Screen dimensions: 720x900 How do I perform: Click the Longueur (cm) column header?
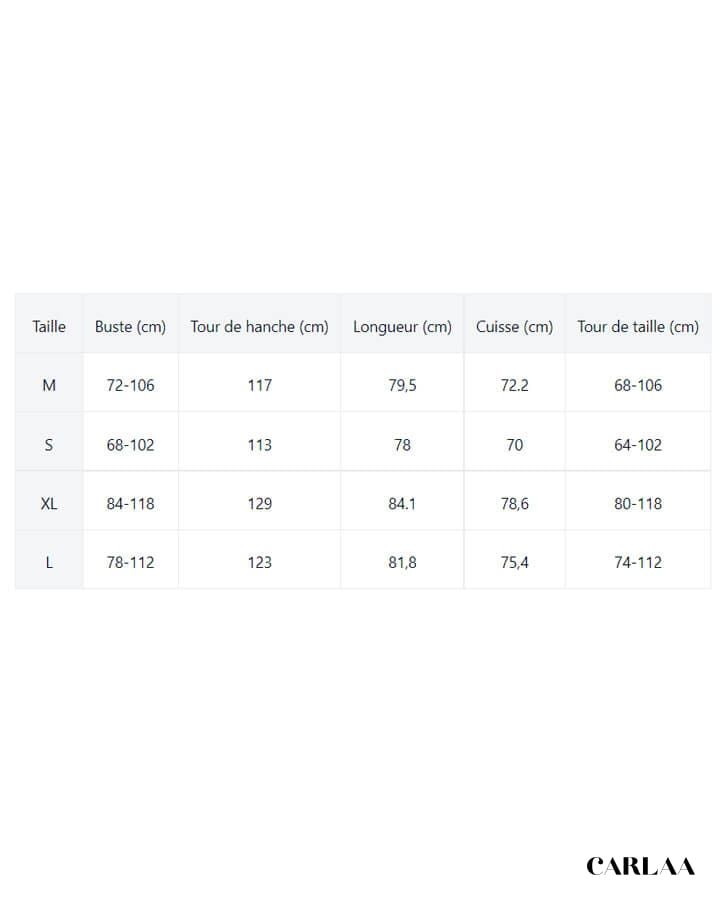pyautogui.click(x=402, y=326)
